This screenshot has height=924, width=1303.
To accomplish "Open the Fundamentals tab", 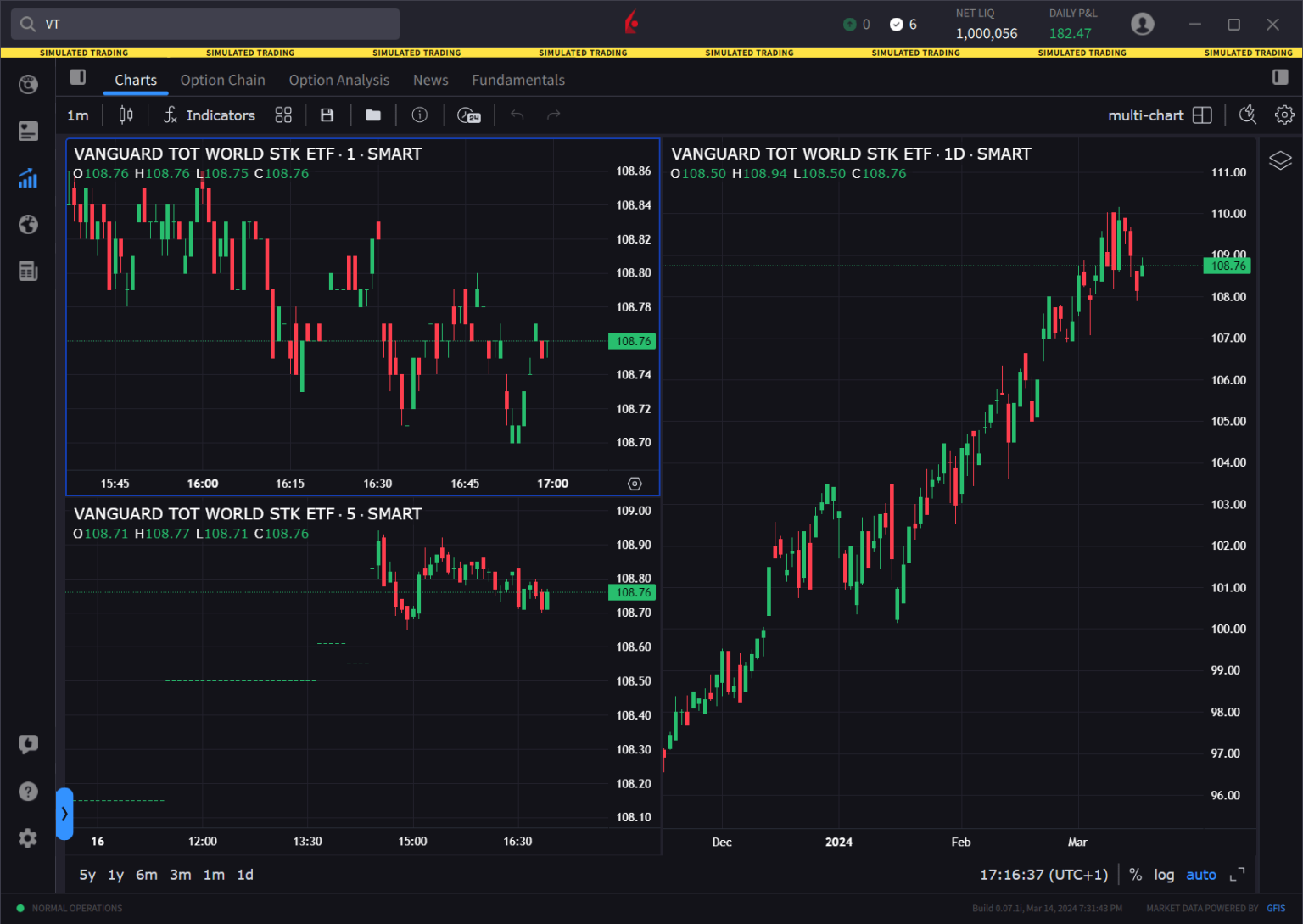I will pos(517,80).
